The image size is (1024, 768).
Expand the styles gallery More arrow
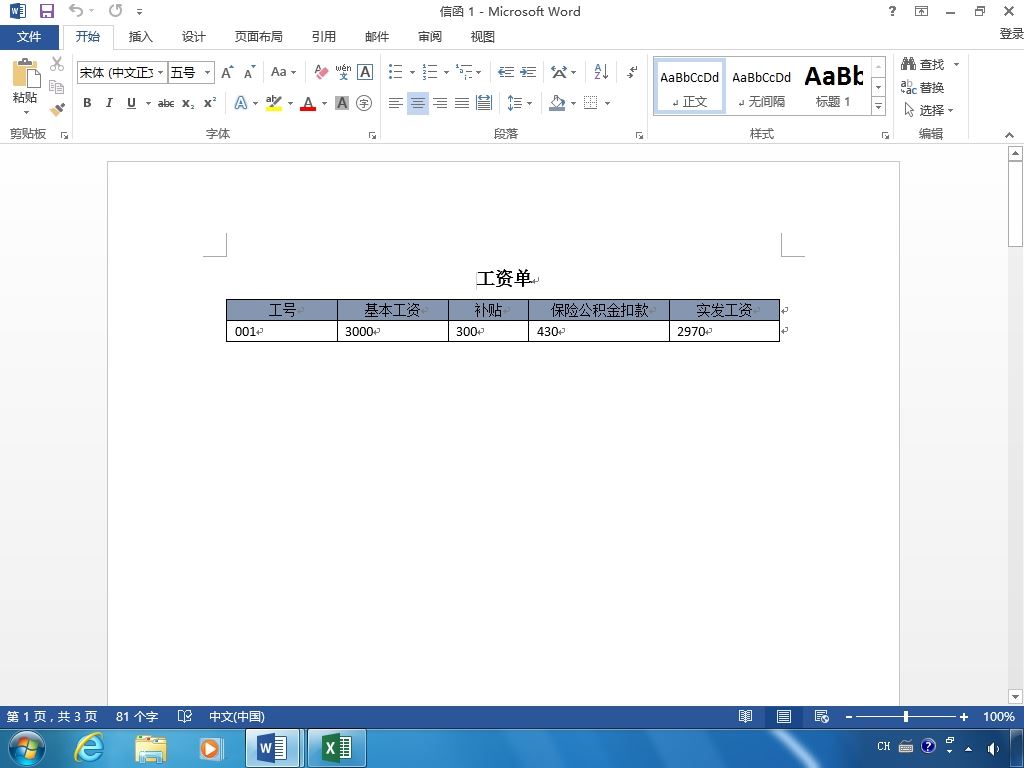point(878,106)
